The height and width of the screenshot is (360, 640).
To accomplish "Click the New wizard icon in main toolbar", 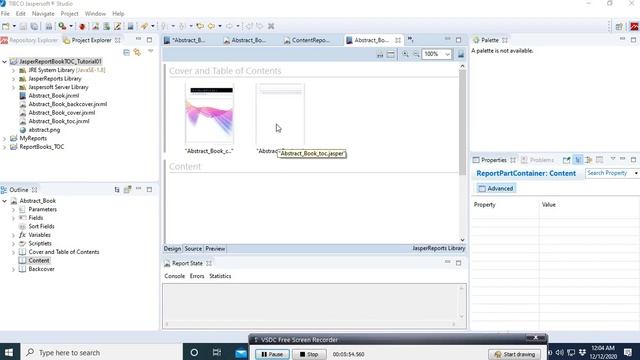I will click(x=6, y=26).
